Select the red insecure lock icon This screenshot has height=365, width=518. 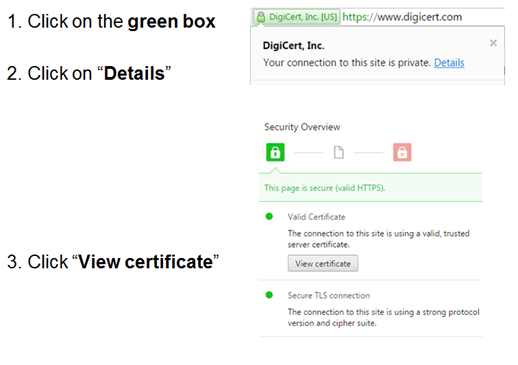pyautogui.click(x=402, y=152)
